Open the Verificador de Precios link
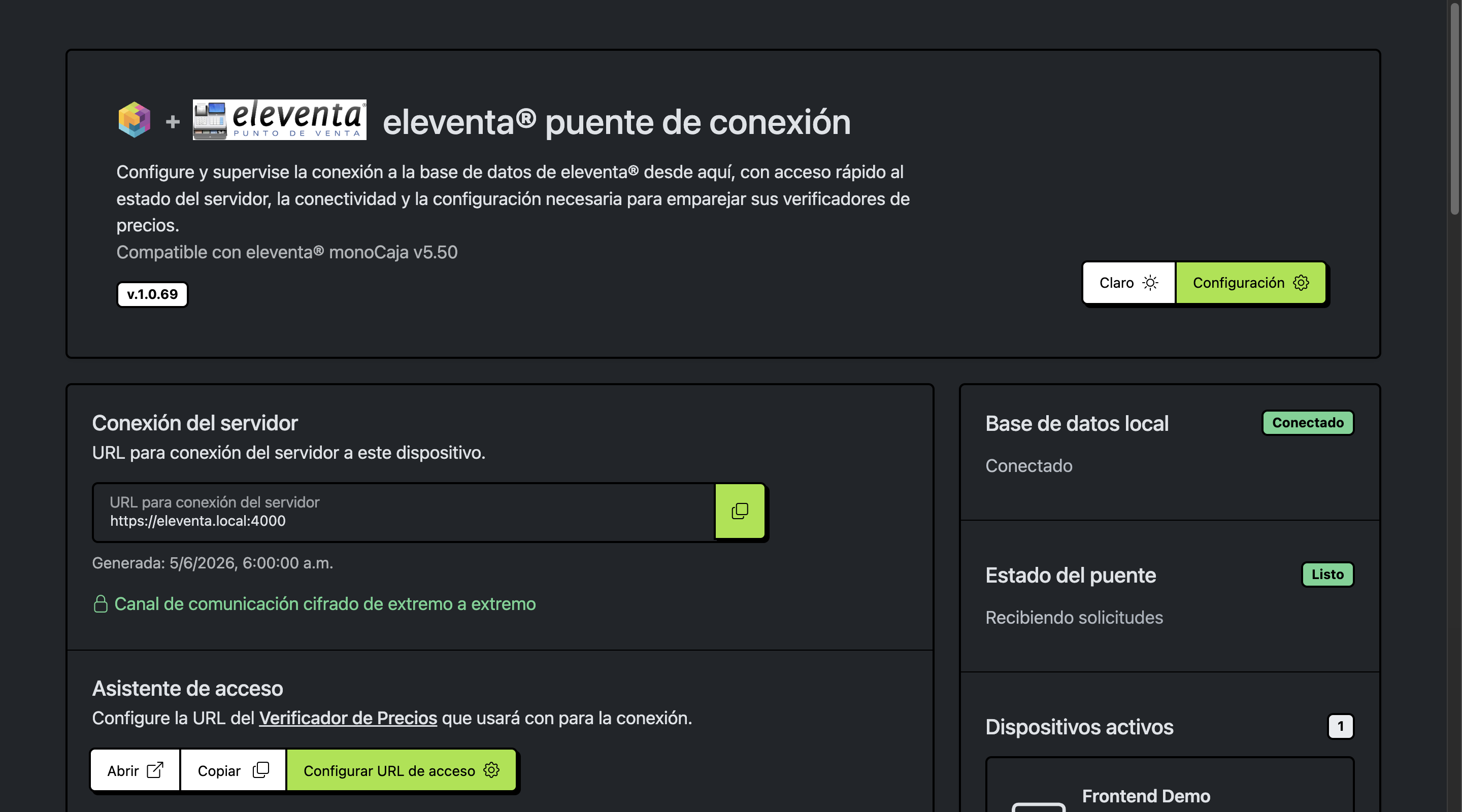The image size is (1462, 812). click(348, 718)
